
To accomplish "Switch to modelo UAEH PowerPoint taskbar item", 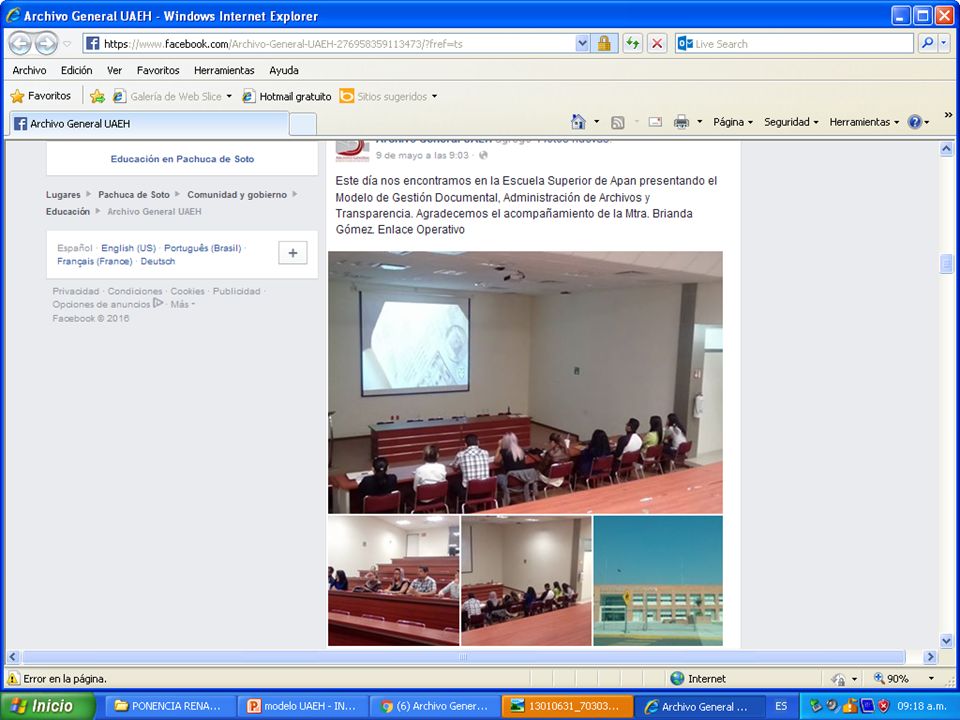I will (x=302, y=706).
